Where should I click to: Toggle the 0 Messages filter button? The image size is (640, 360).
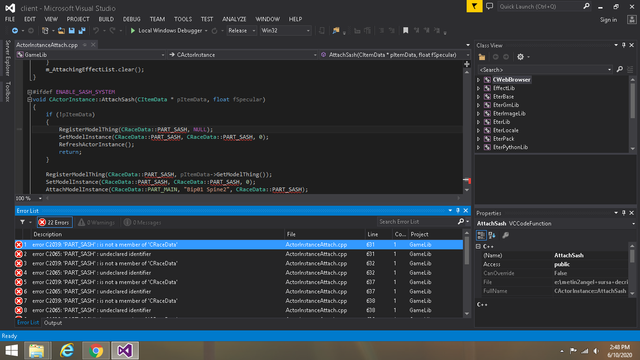pyautogui.click(x=142, y=222)
